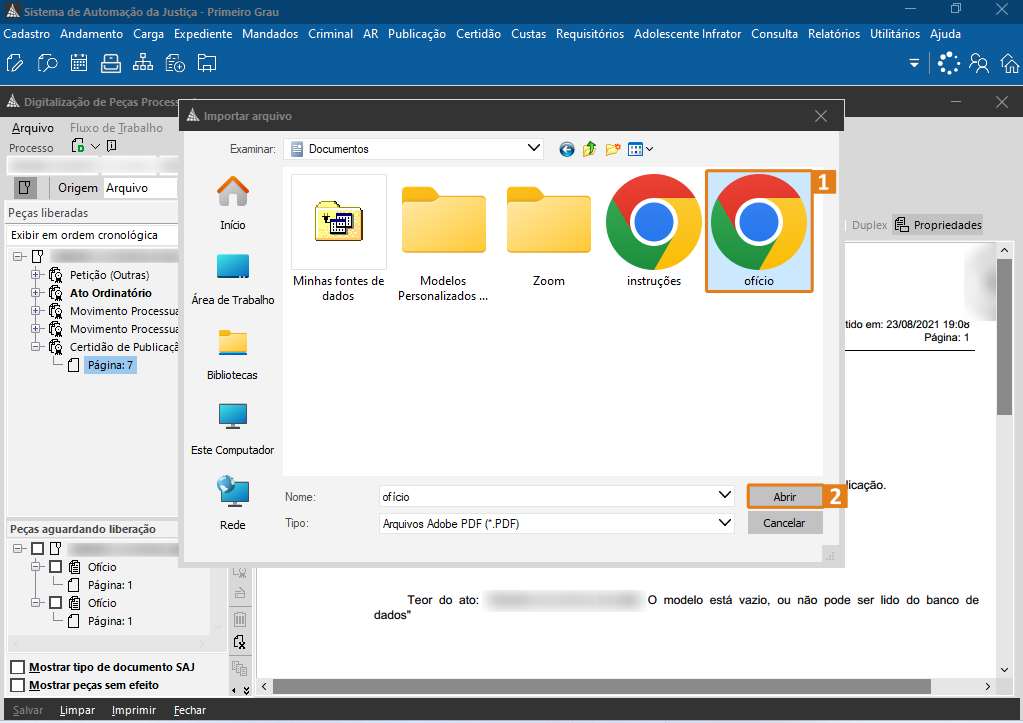
Task: Click the document preview horizontal scrollbar
Action: click(x=602, y=686)
